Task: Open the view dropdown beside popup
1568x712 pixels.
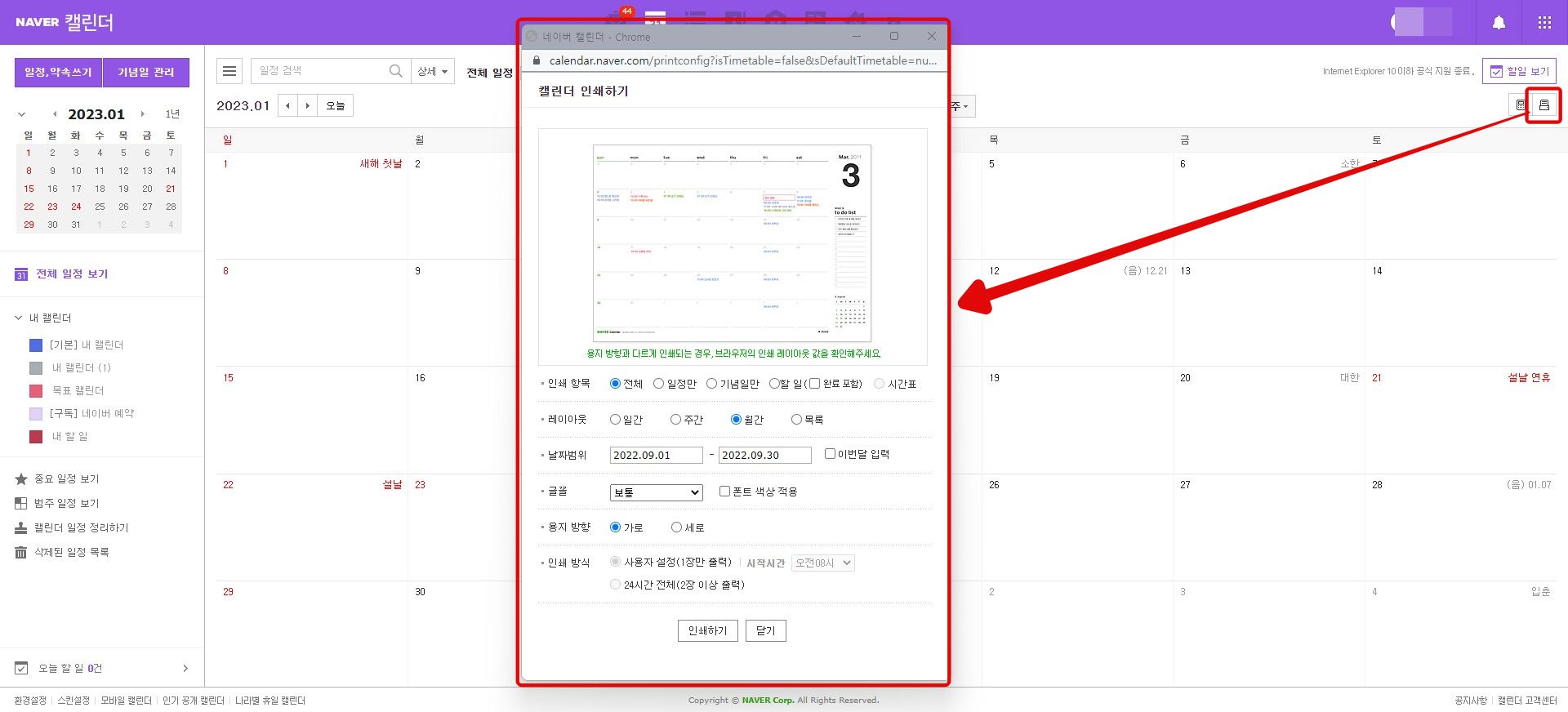Action: click(961, 106)
